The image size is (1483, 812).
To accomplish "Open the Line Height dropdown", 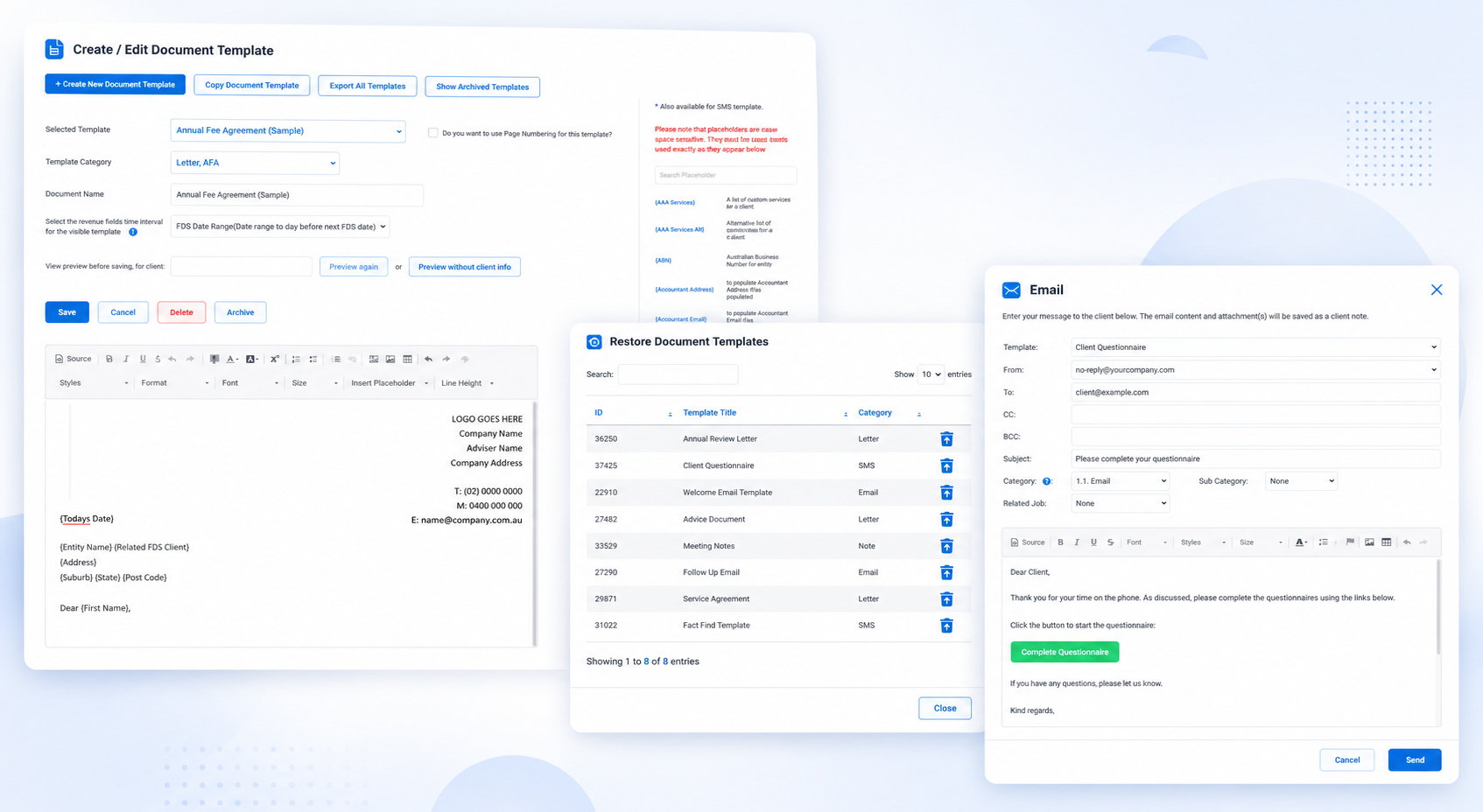I will point(467,383).
